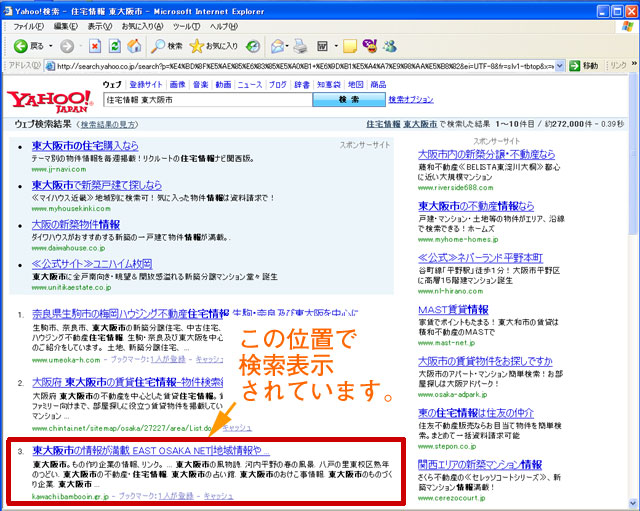640x511 pixels.
Task: Select the 商品 search tab
Action: (378, 85)
